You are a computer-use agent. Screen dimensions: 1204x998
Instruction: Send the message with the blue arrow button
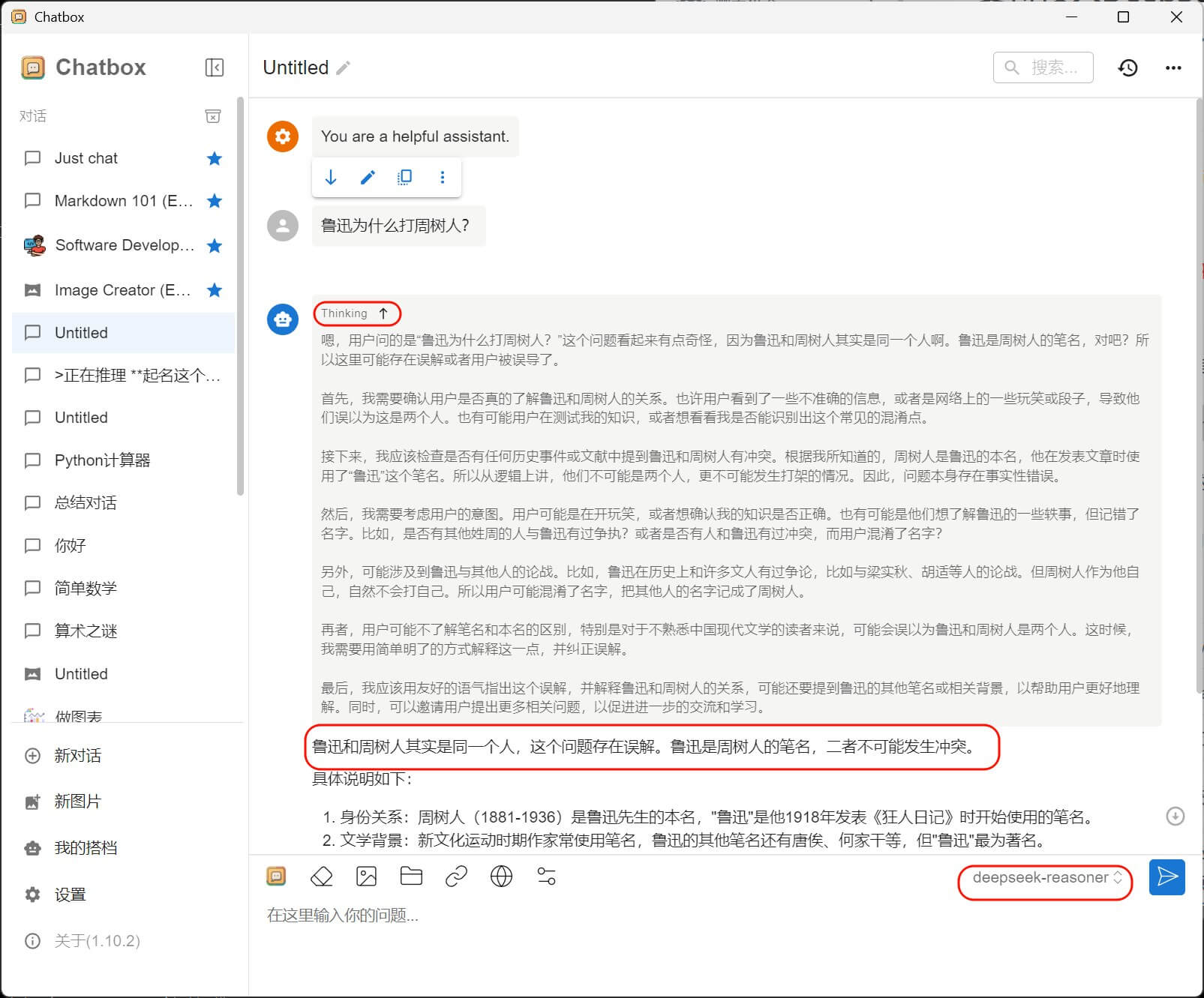pyautogui.click(x=1166, y=877)
